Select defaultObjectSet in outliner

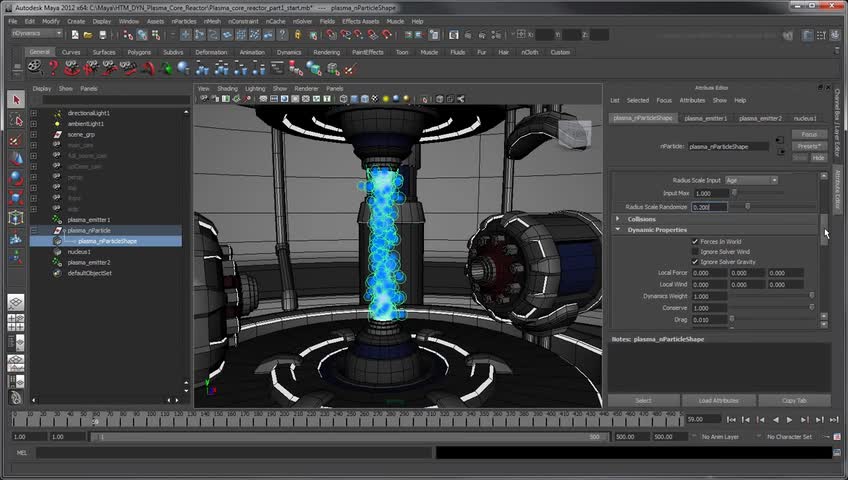[x=89, y=274]
